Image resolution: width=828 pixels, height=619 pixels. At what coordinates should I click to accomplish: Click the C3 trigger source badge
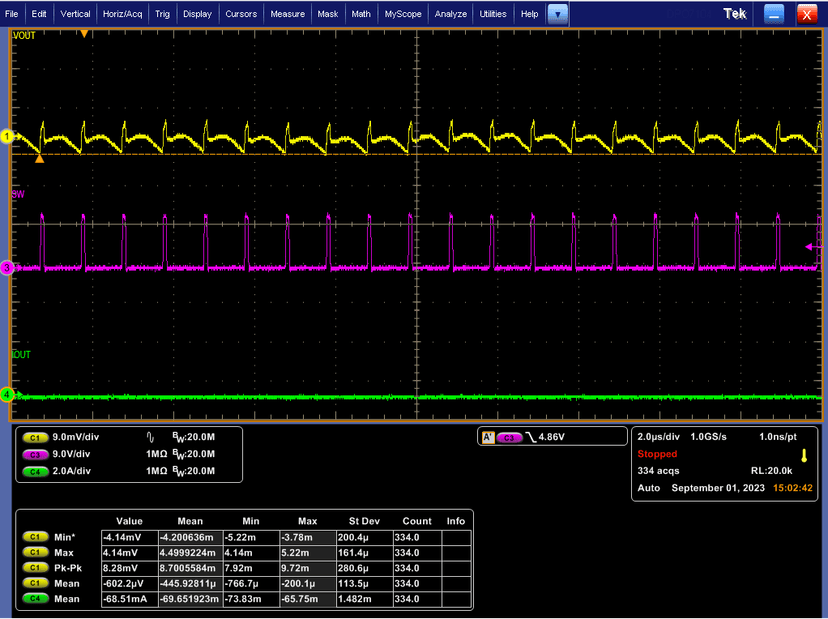tap(509, 438)
